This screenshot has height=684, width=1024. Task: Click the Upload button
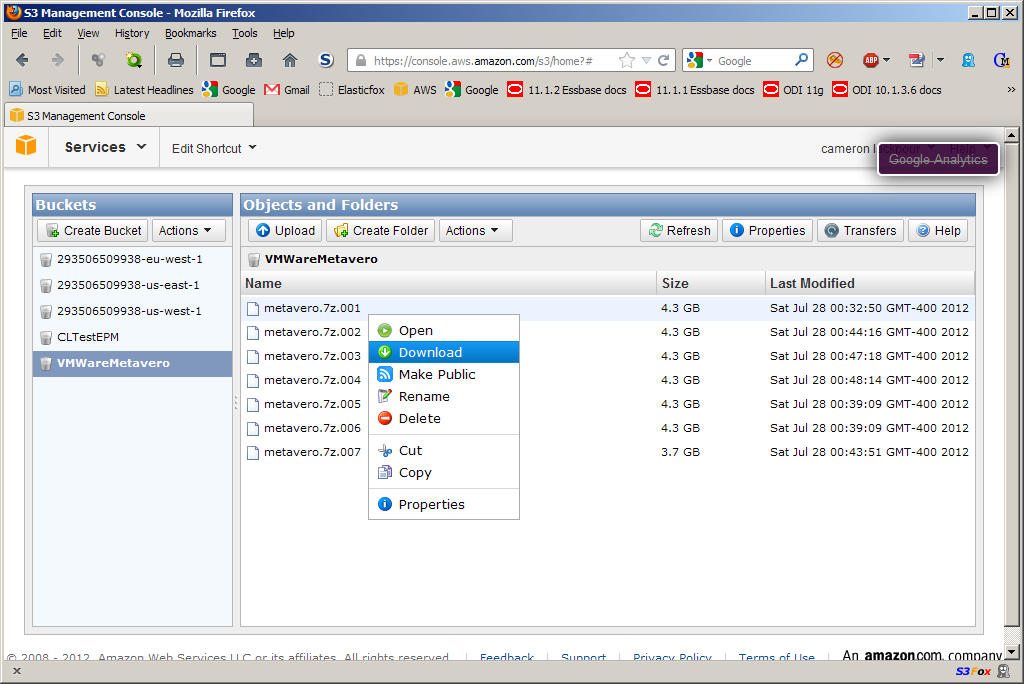285,231
